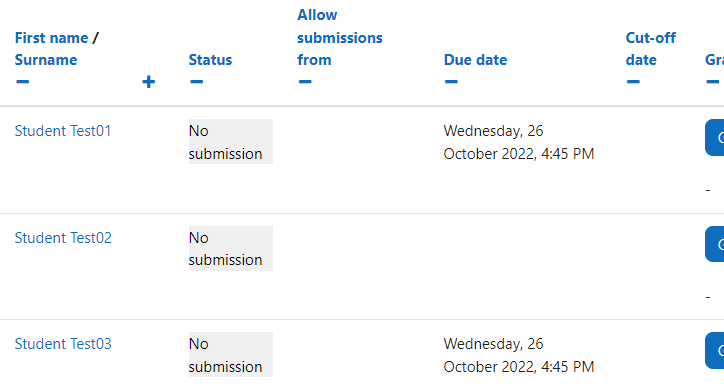Sort by Due date header

(475, 60)
